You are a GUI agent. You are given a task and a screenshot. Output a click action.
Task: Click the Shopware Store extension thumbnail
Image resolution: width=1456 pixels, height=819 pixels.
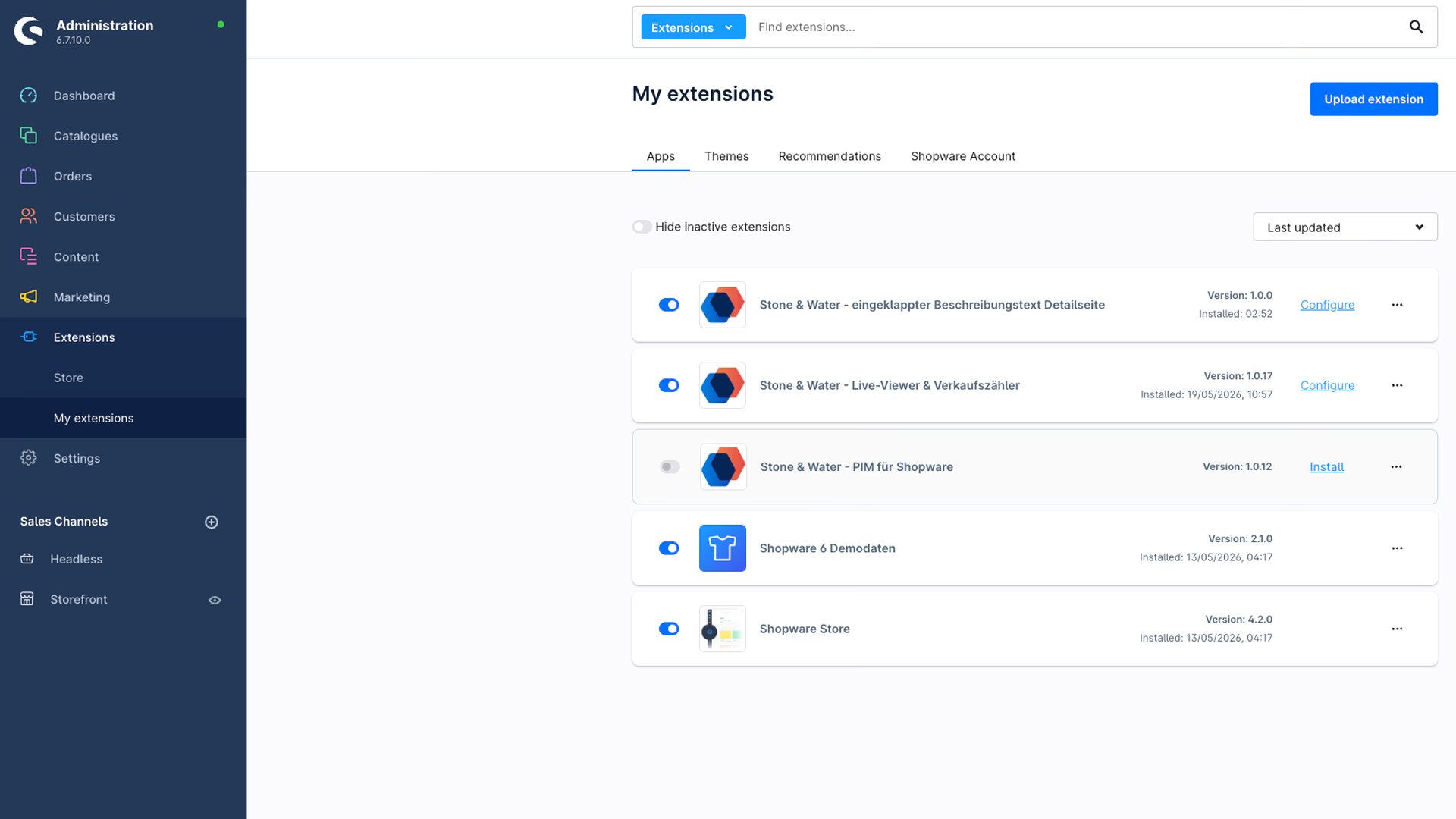click(x=723, y=629)
